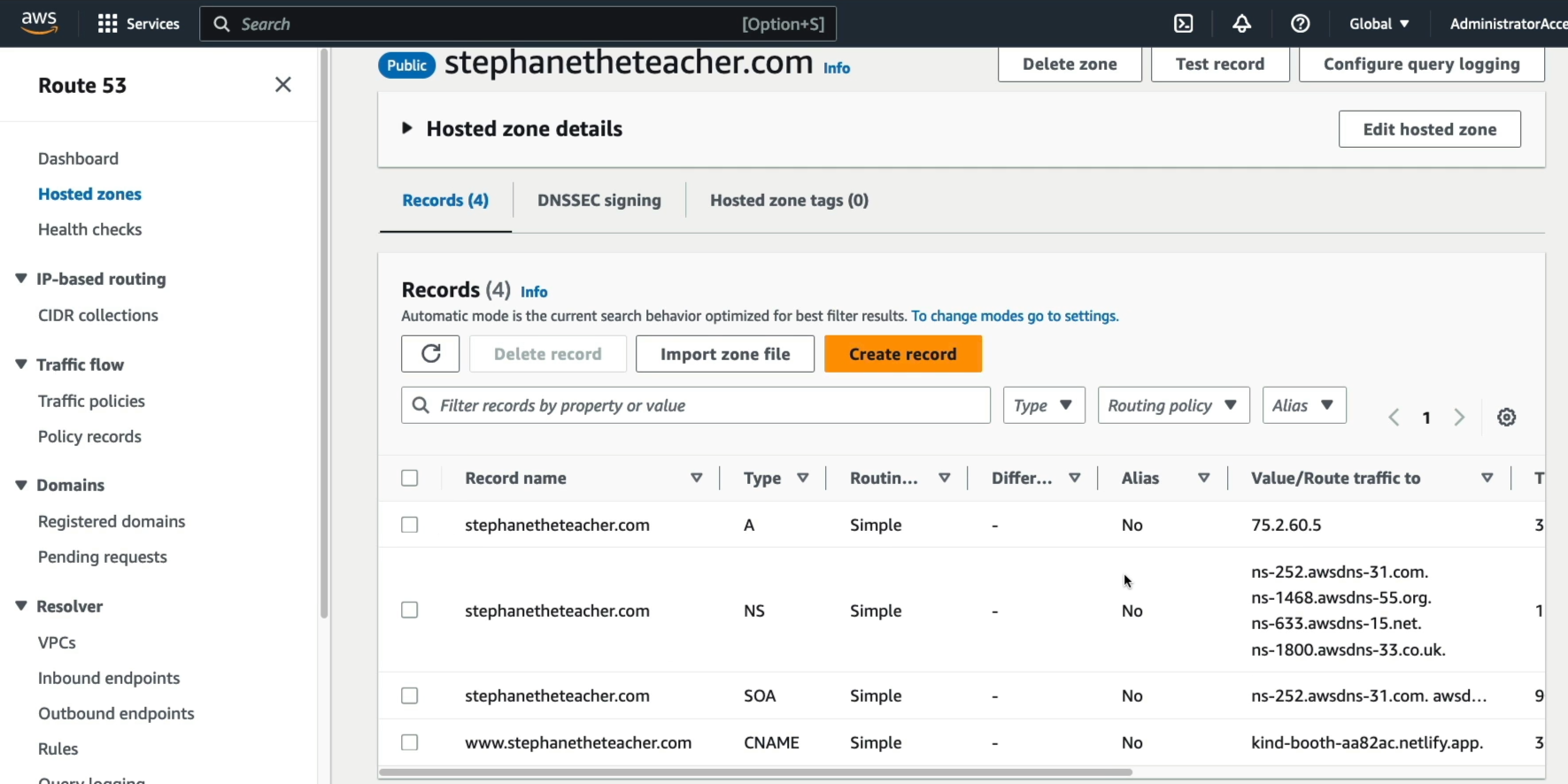Switch to the DNSSEC signing tab

599,200
